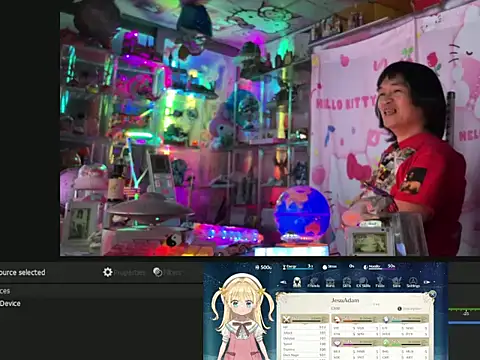Screen dimensions: 480x360
Task: Open the EX Skills tab in game menu
Action: (363, 282)
